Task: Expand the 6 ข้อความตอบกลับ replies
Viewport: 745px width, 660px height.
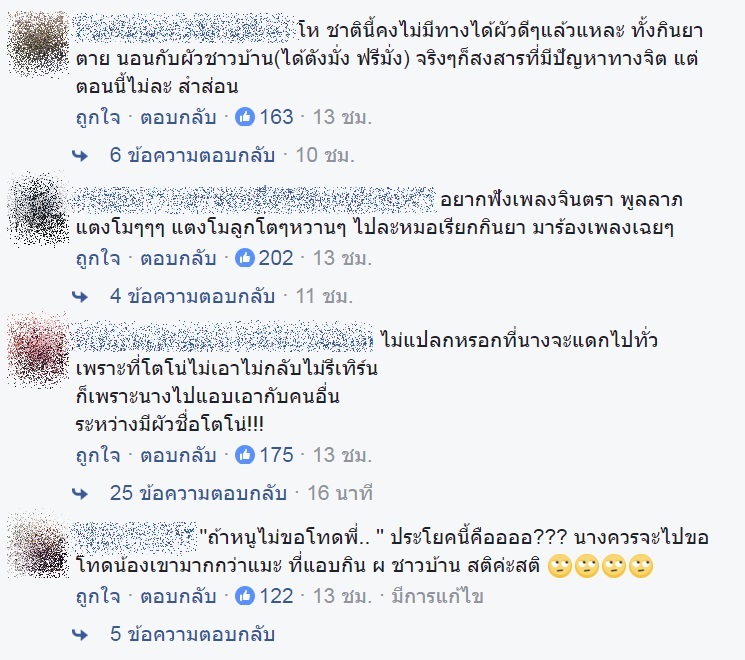Action: pos(192,155)
